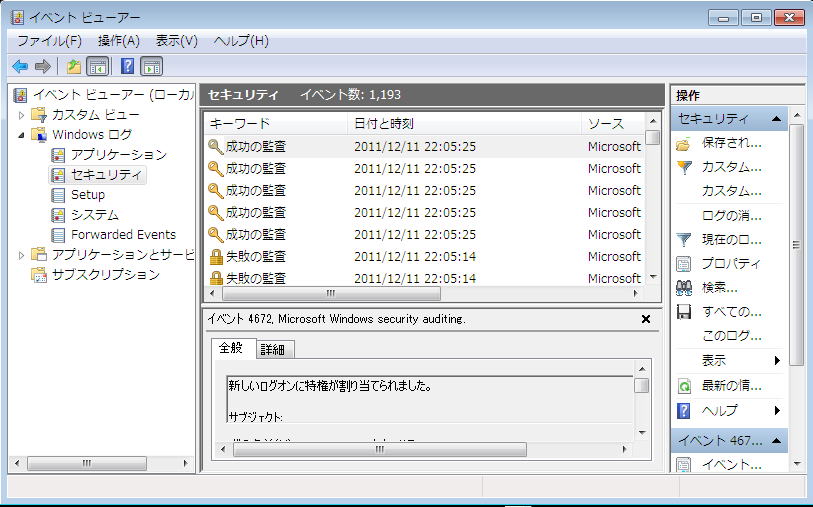The image size is (813, 507).
Task: Click 保存されたログを開く action
Action: coord(731,143)
